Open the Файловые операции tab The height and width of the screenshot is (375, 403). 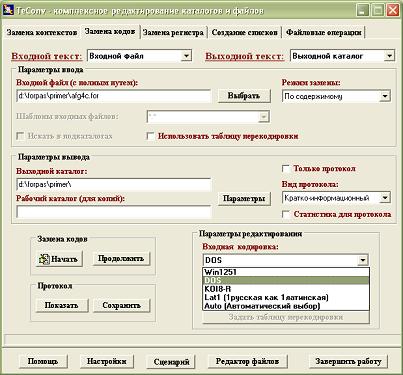pyautogui.click(x=324, y=33)
